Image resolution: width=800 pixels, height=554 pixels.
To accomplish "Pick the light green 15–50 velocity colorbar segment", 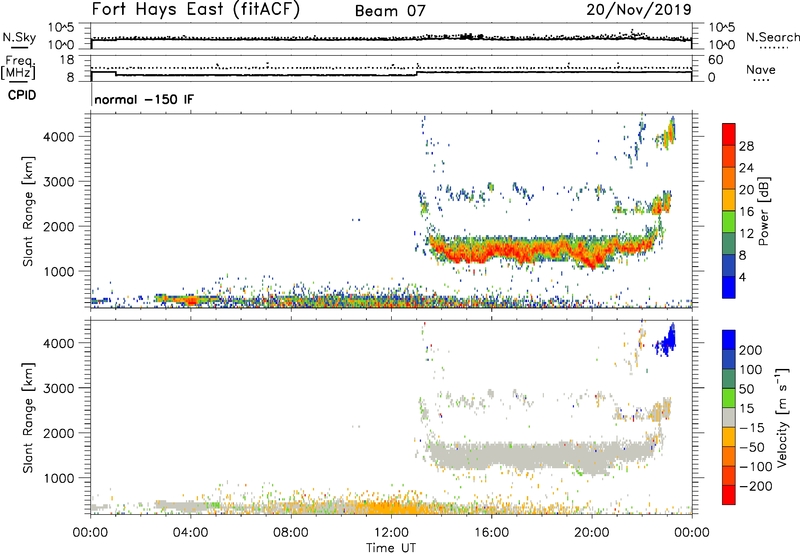I will pos(729,398).
